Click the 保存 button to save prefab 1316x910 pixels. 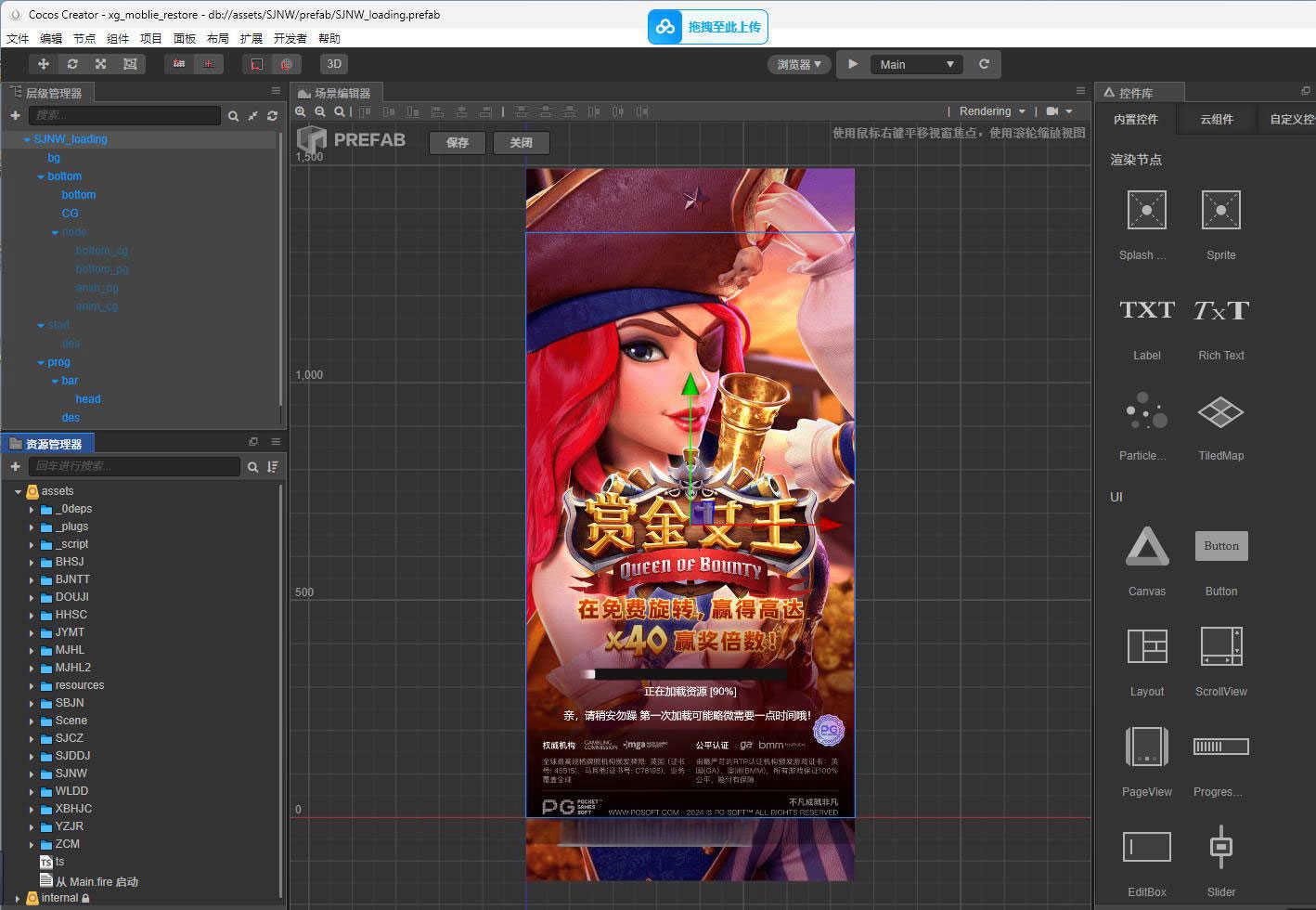coord(458,143)
